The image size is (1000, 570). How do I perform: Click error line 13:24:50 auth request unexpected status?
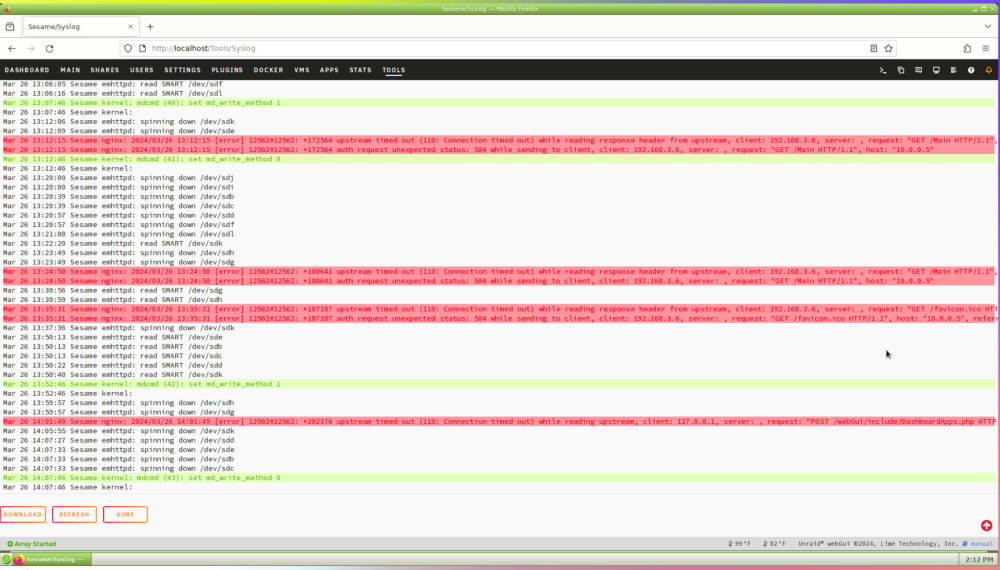pyautogui.click(x=497, y=281)
